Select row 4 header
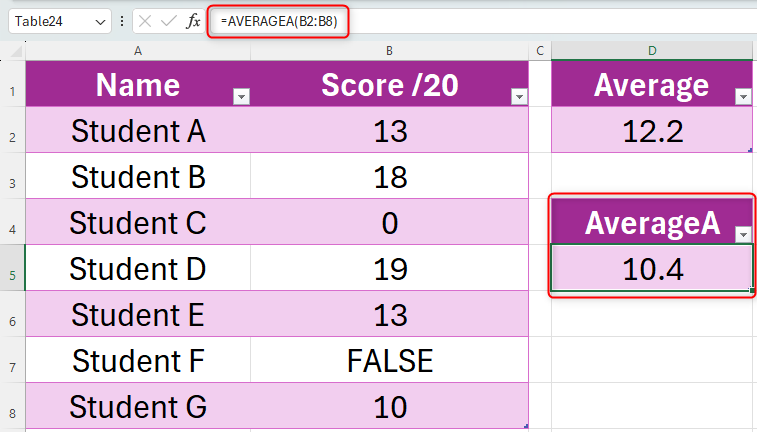 (x=13, y=222)
